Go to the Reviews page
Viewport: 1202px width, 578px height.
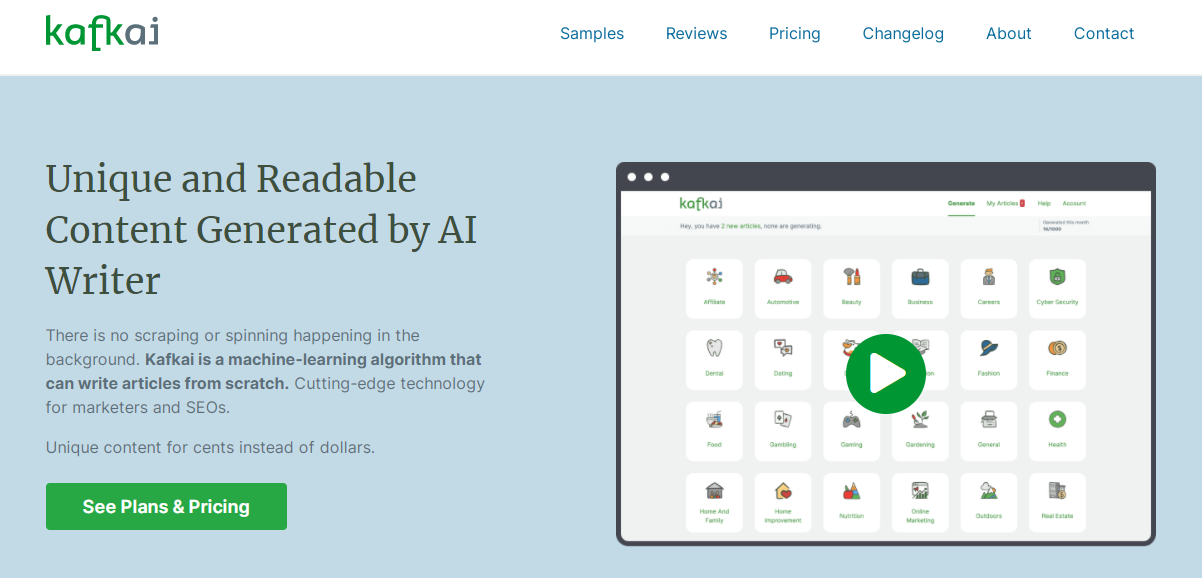point(697,33)
